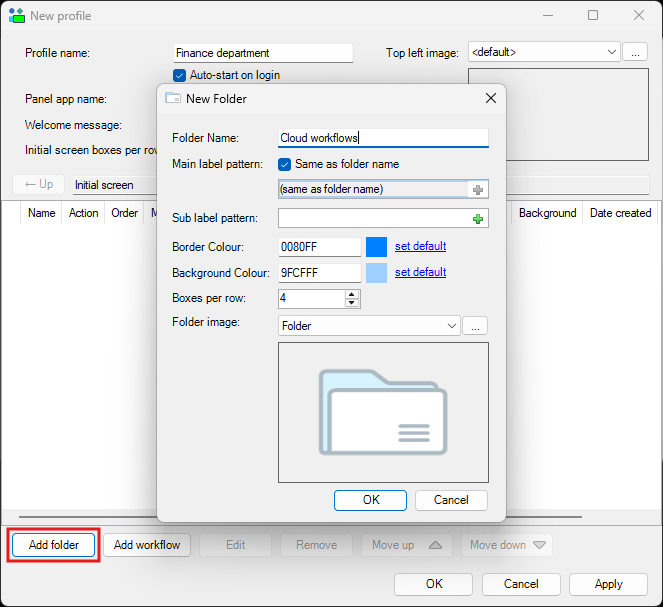The width and height of the screenshot is (663, 607).
Task: Click the Add folder button
Action: [54, 545]
